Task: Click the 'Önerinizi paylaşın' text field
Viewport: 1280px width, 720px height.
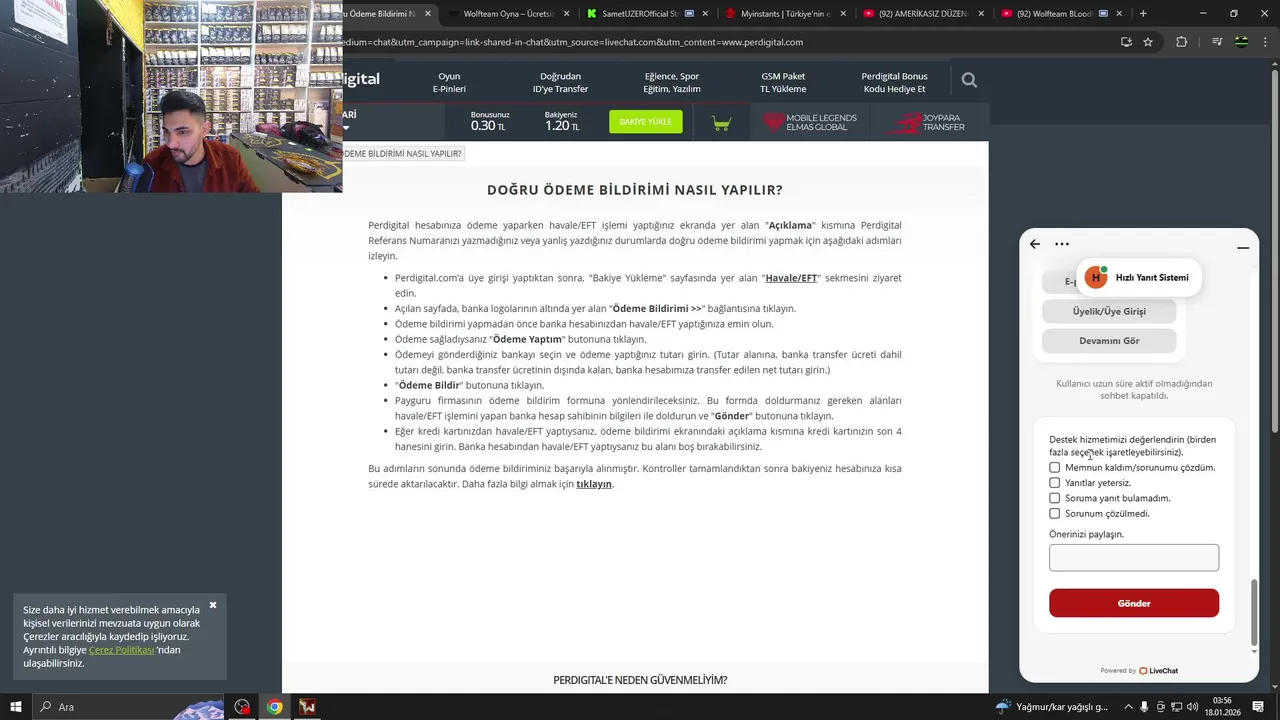Action: pos(1134,558)
